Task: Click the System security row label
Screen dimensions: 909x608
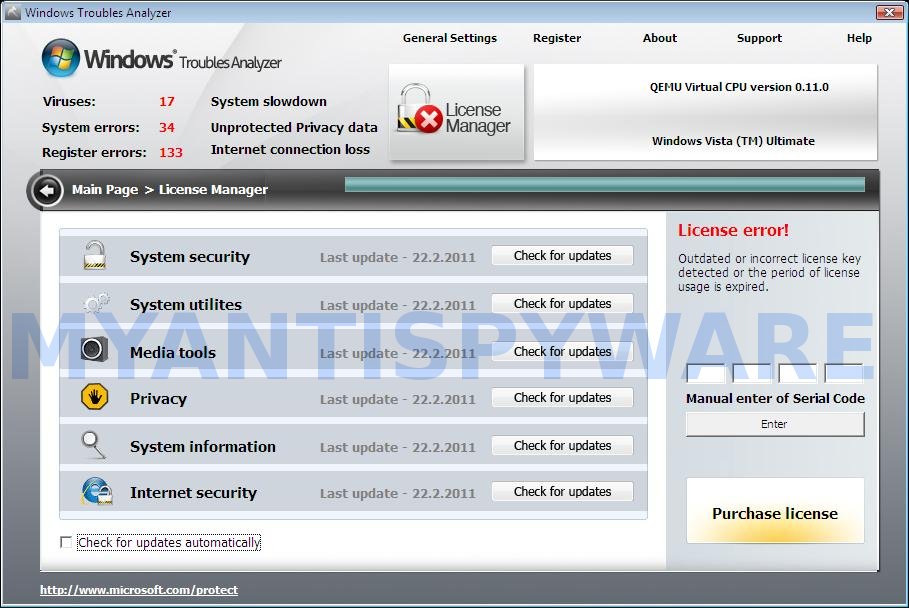Action: point(190,257)
